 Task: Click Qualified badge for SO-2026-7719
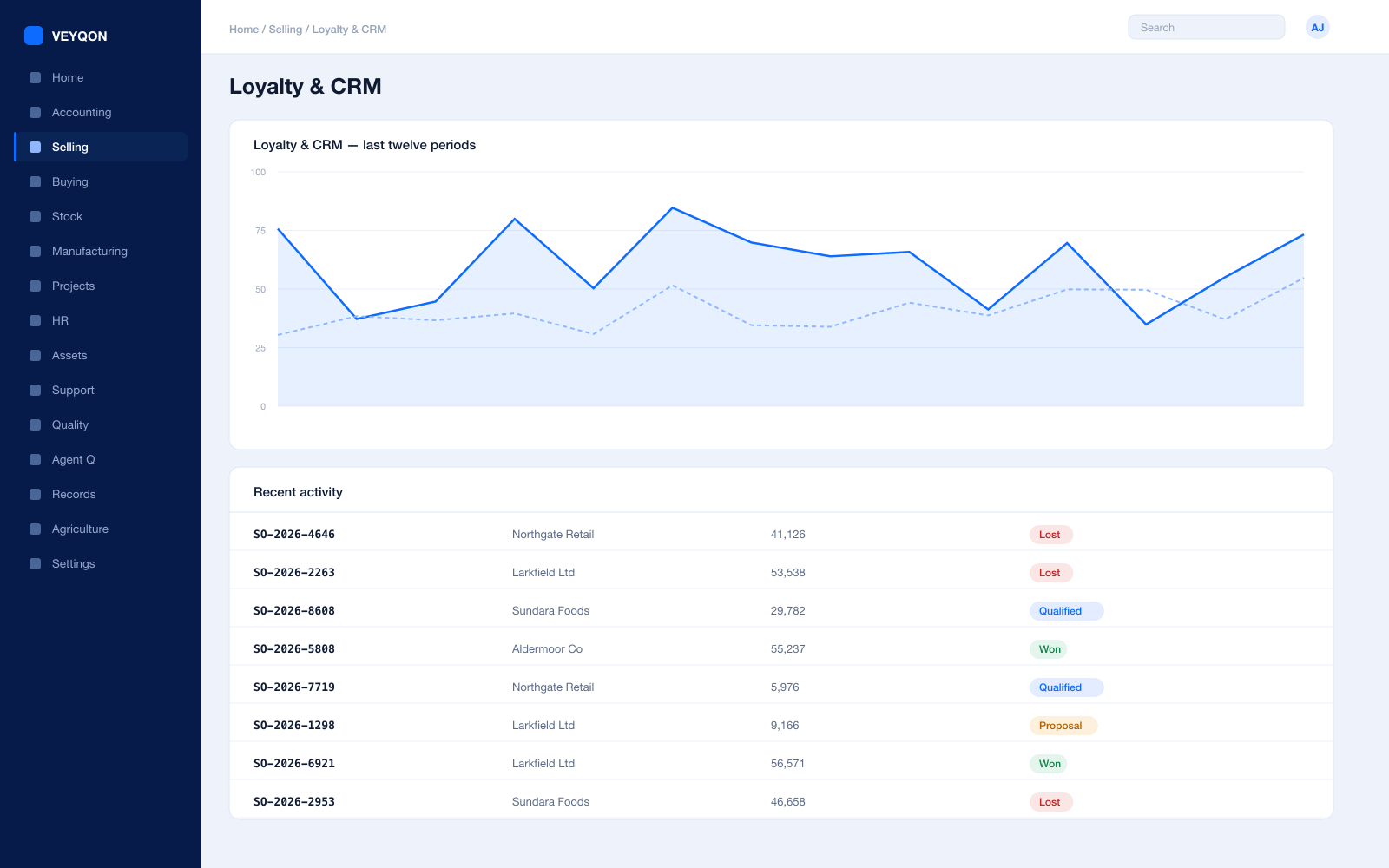pos(1066,687)
